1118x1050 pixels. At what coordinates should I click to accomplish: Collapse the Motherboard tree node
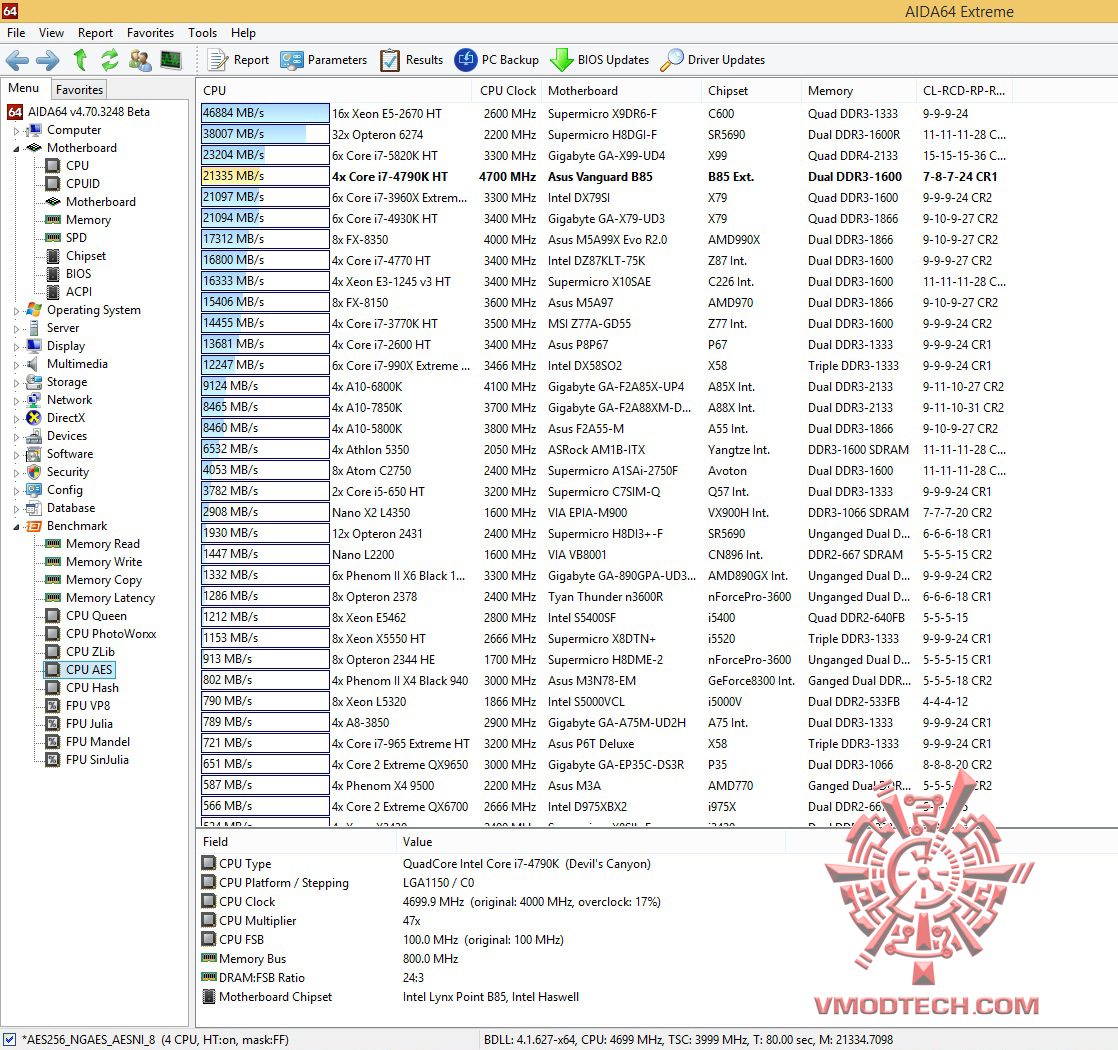pos(16,148)
